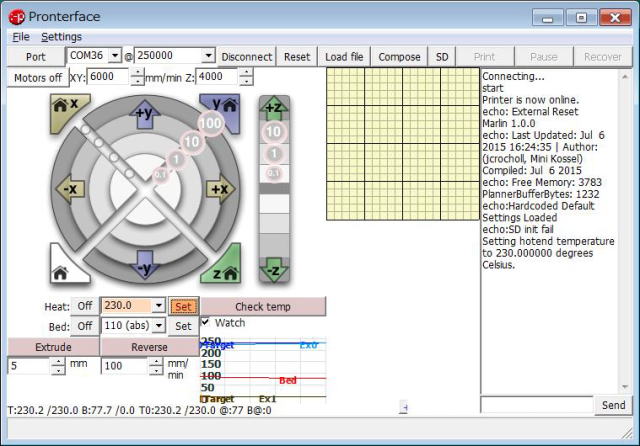This screenshot has width=640, height=446.
Task: Select the 0.1 mm Z jog step
Action: [x=274, y=173]
